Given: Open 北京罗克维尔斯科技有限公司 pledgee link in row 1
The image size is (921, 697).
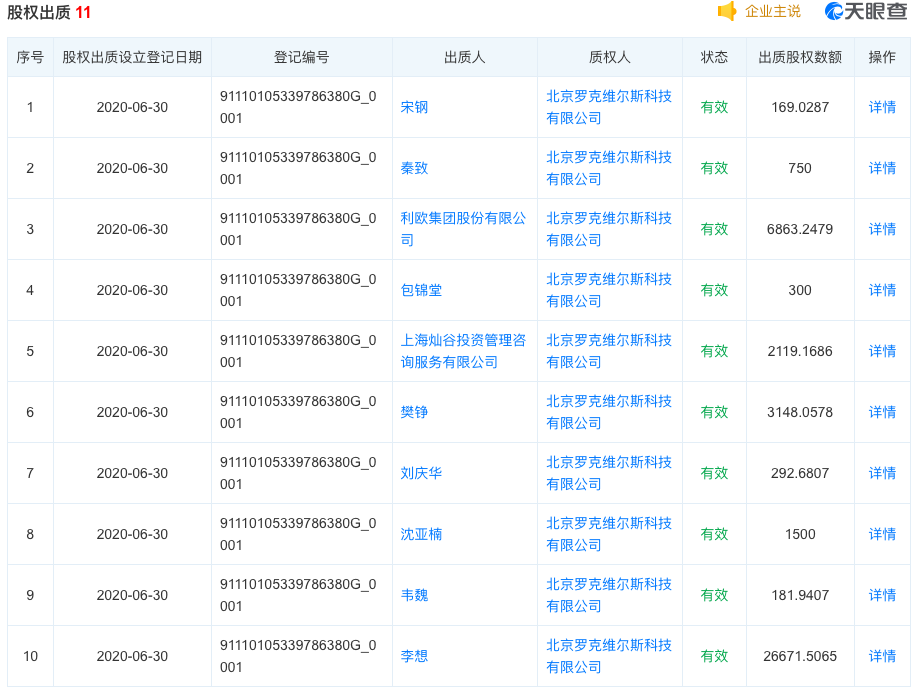Looking at the screenshot, I should 608,107.
